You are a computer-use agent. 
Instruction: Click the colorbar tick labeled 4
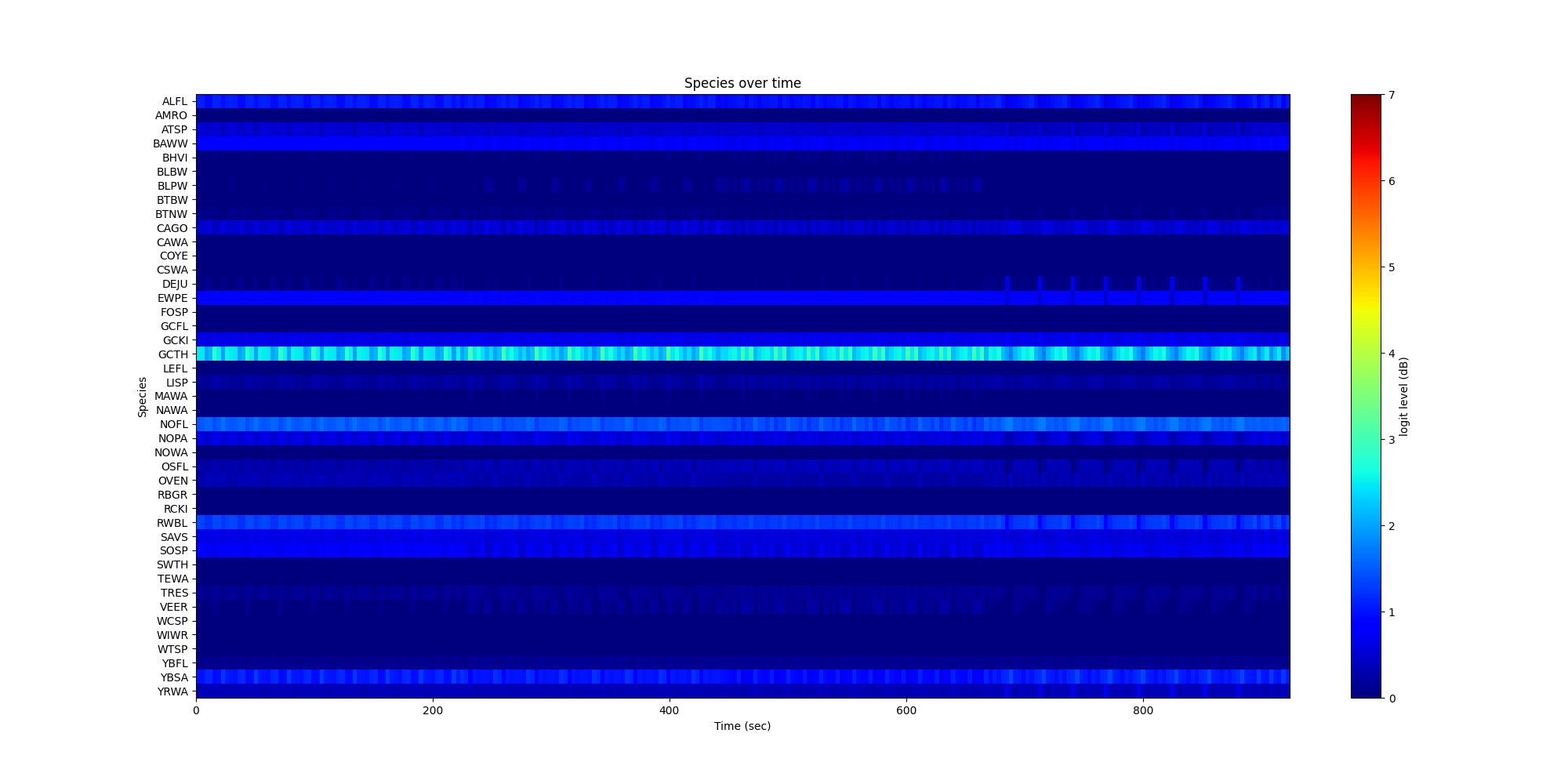pos(1392,354)
